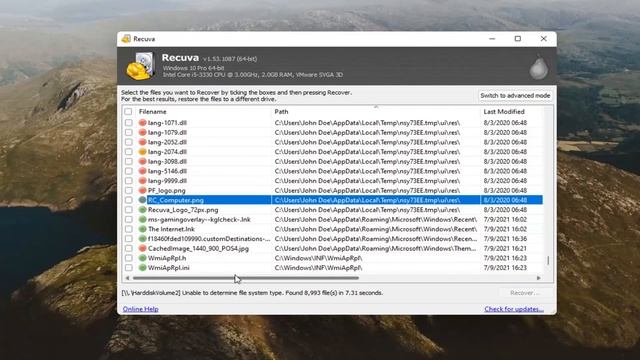Tick the checkbox for The Internet.lnk
The width and height of the screenshot is (640, 360).
(x=129, y=229)
